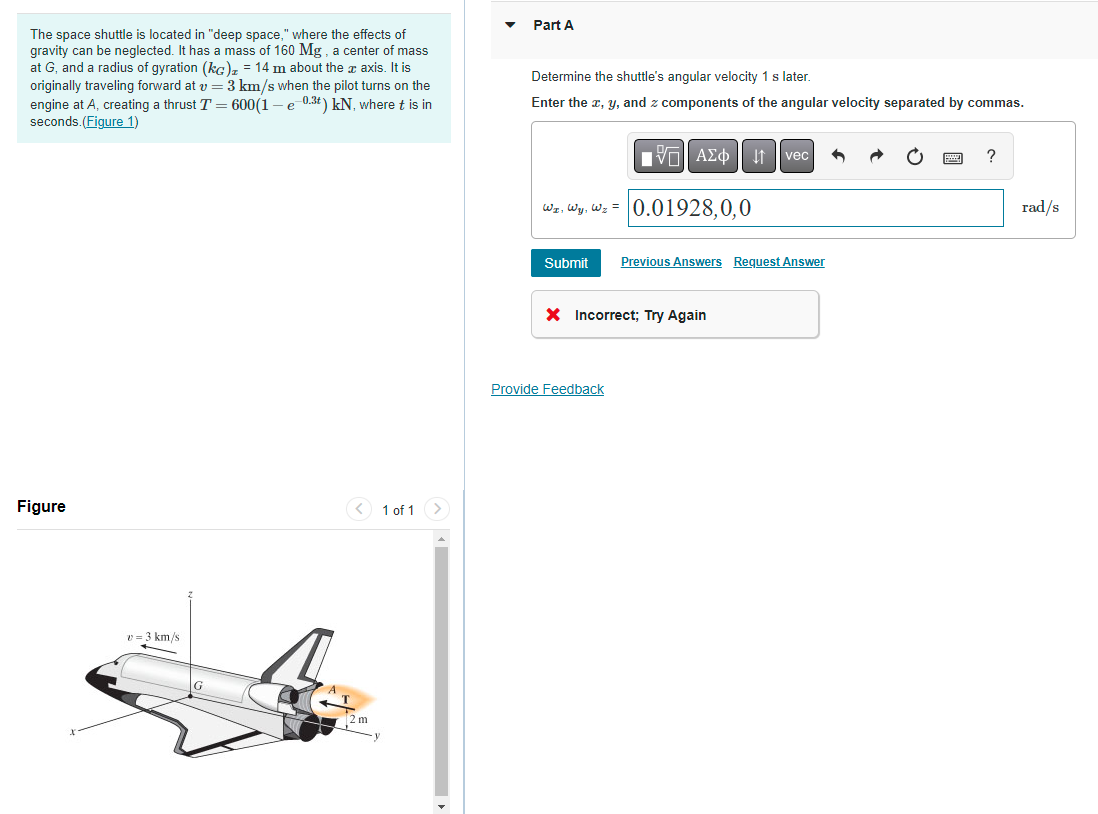
Task: Insert a vector with the vec tool
Action: pos(796,155)
